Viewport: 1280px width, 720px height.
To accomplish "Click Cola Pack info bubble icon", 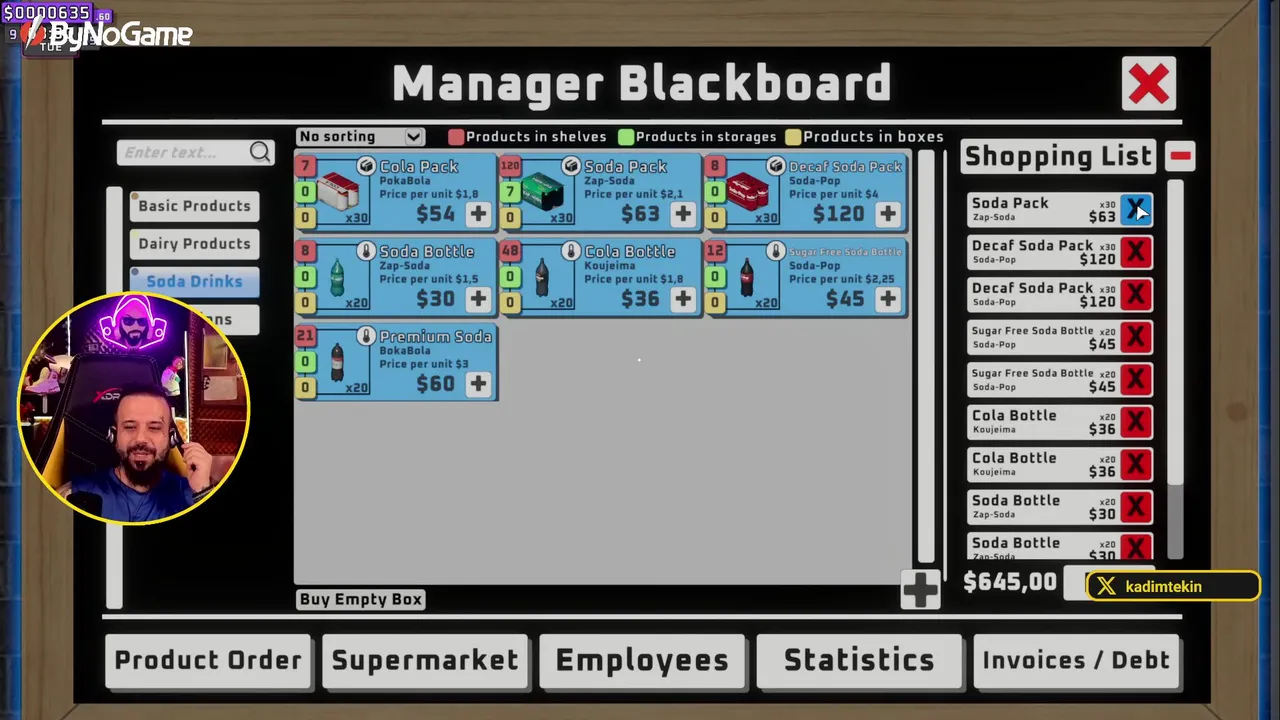I will point(366,166).
